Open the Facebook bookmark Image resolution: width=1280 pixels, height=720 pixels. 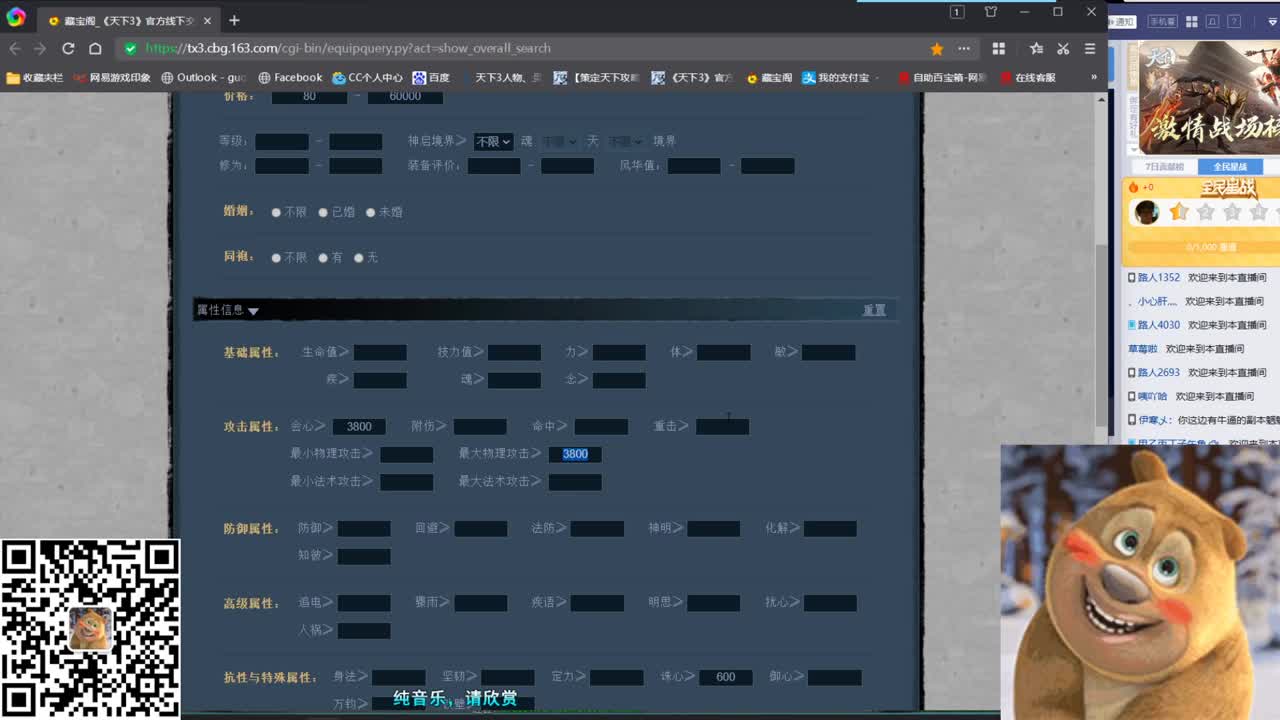(x=290, y=77)
